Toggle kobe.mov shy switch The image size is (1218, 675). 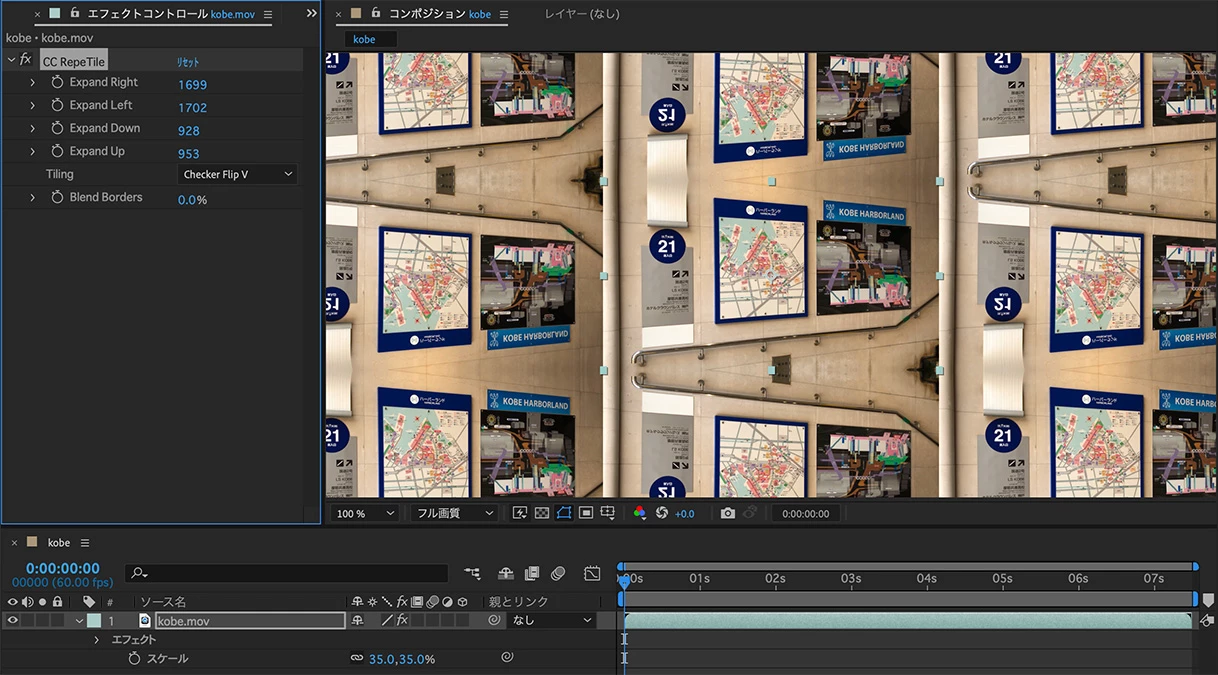pyautogui.click(x=357, y=620)
